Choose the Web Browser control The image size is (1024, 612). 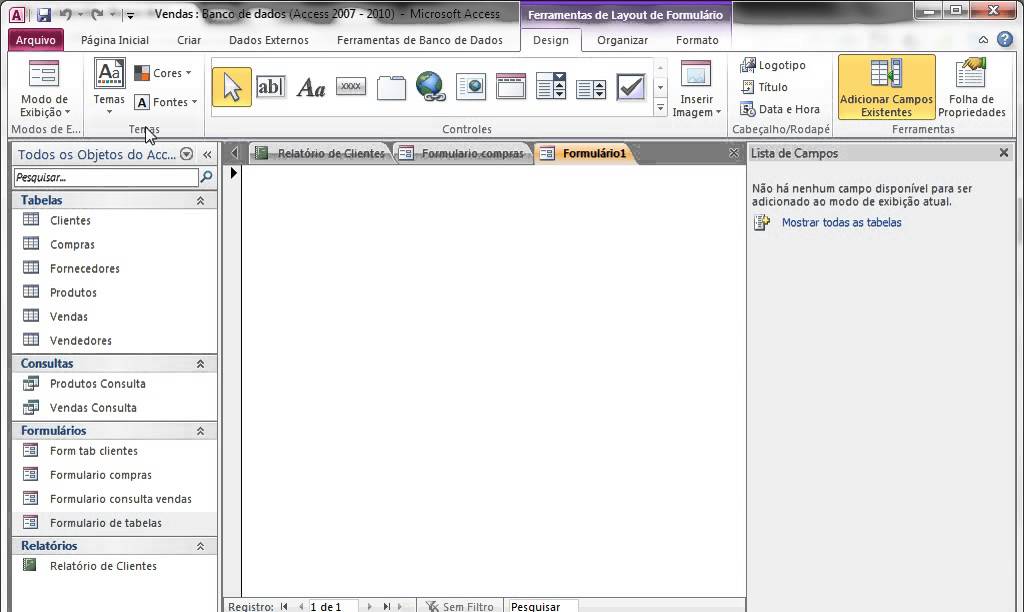pos(471,87)
